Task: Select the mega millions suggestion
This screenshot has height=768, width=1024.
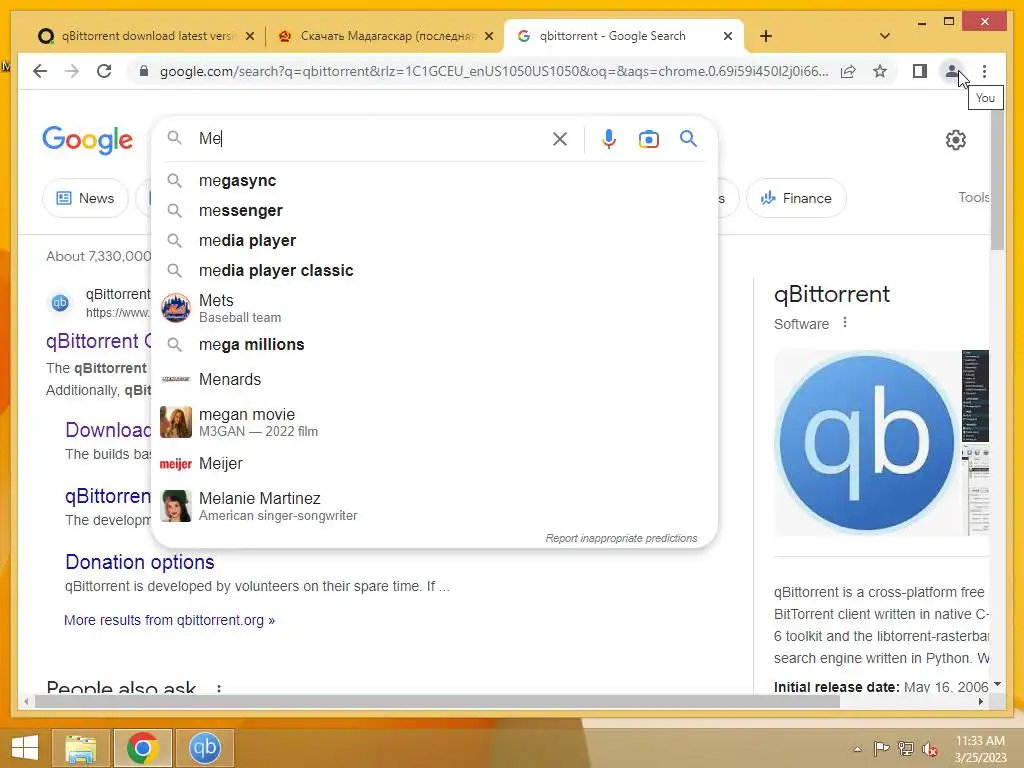Action: pos(434,344)
